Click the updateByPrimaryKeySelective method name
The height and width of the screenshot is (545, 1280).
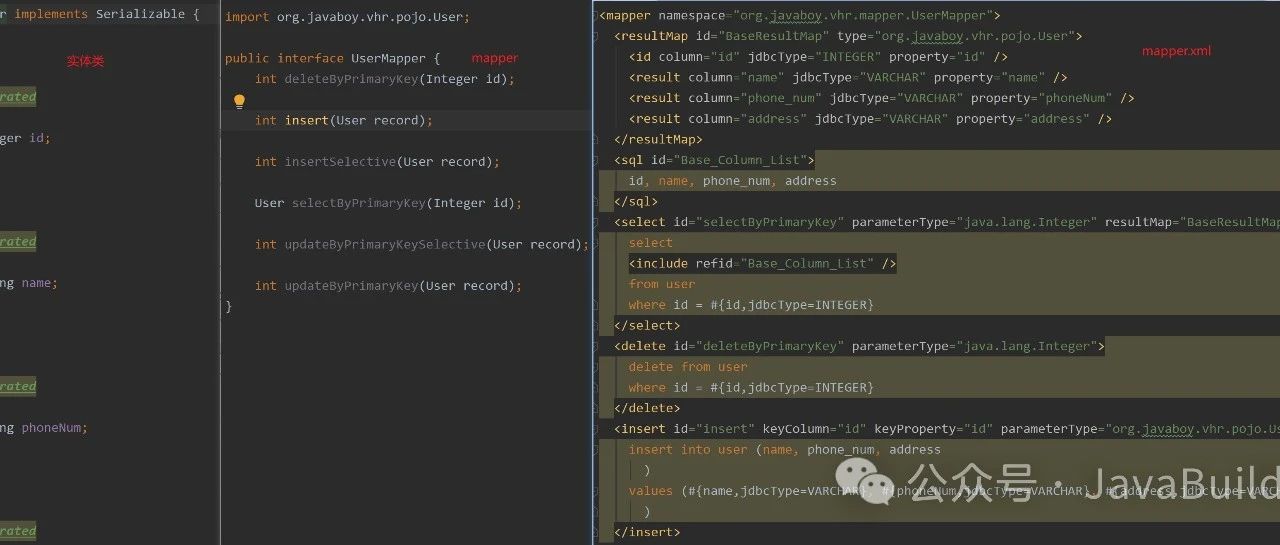pyautogui.click(x=385, y=245)
